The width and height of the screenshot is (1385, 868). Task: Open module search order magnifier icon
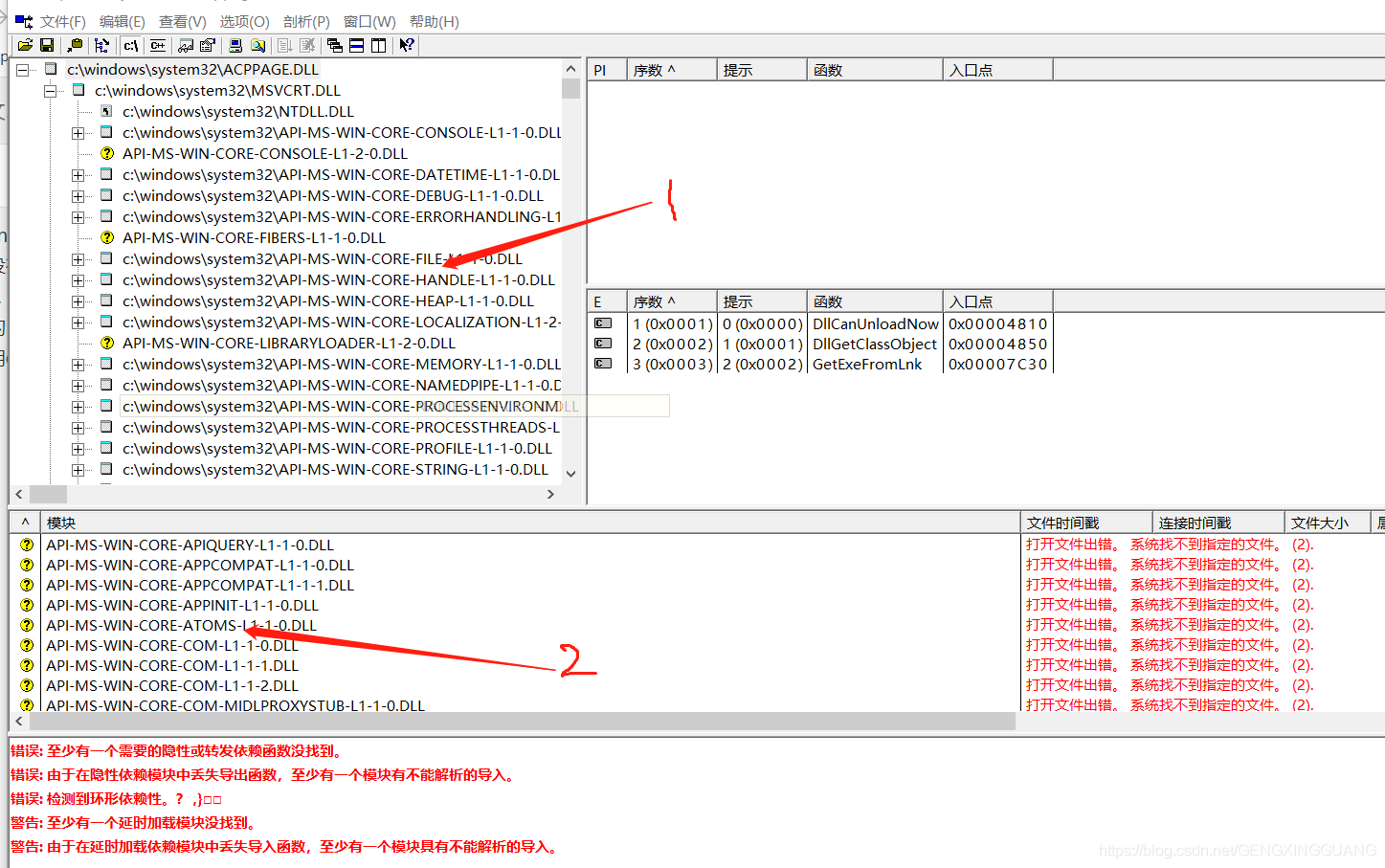point(257,45)
